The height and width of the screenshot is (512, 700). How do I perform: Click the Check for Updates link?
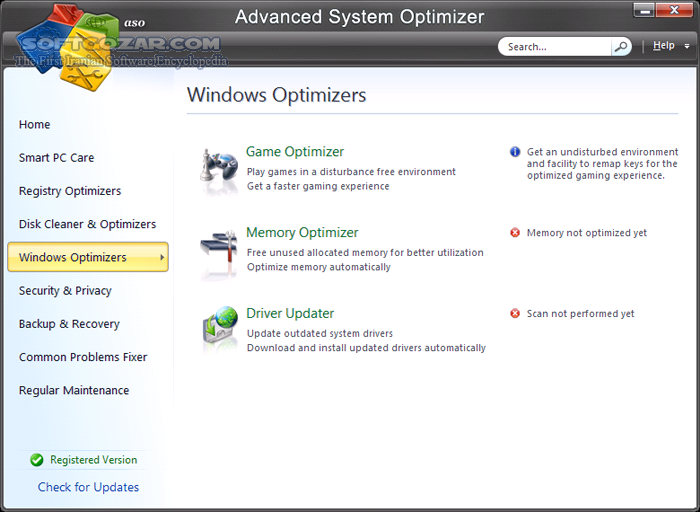coord(88,487)
